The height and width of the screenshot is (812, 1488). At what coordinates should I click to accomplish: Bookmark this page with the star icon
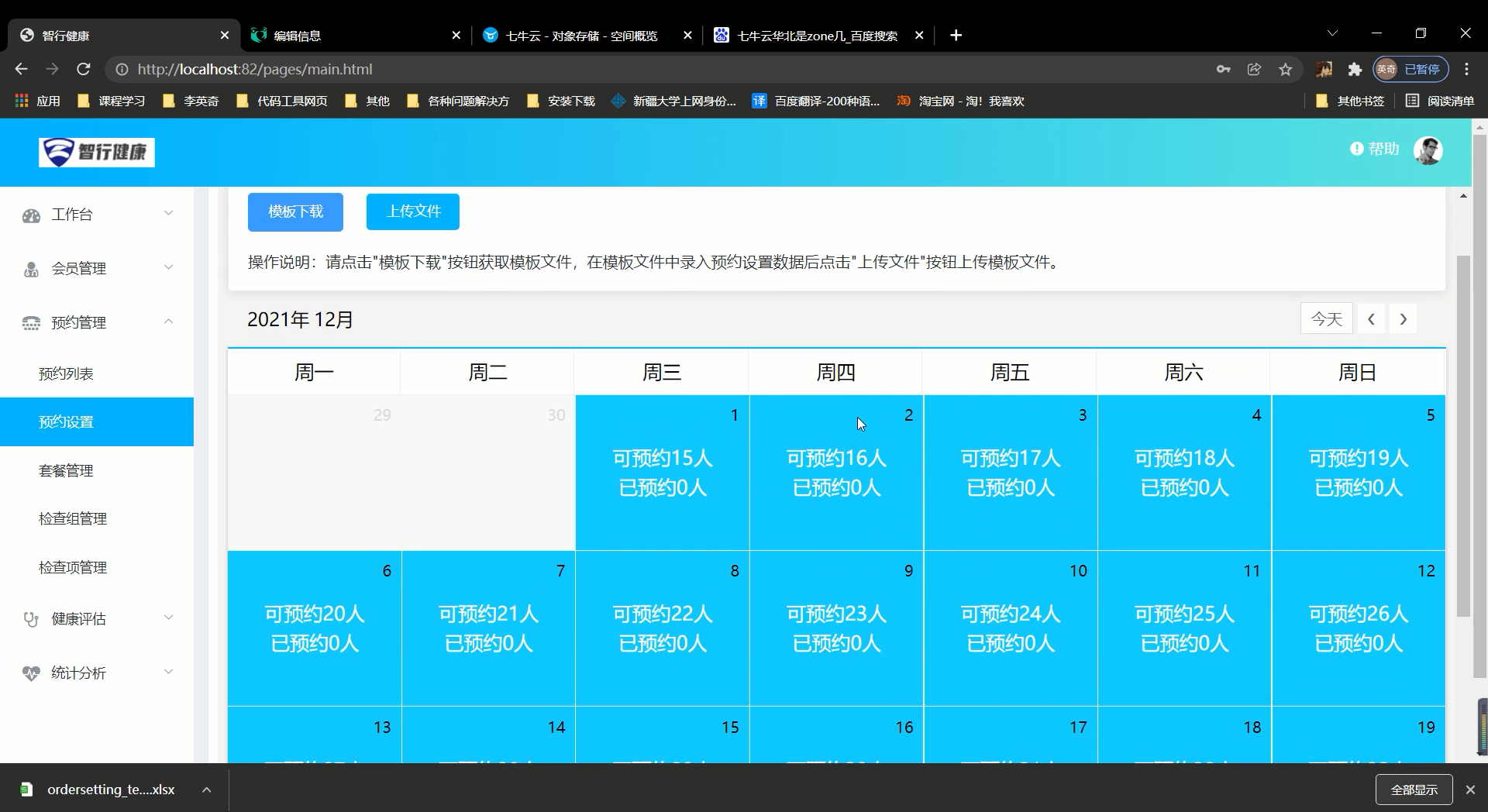(1286, 69)
